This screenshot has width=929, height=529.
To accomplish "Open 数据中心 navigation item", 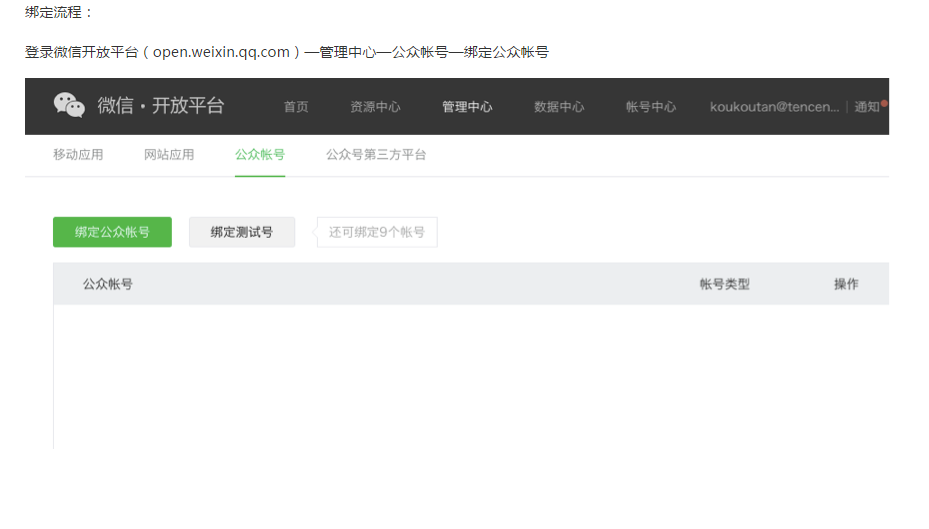I will pos(559,107).
